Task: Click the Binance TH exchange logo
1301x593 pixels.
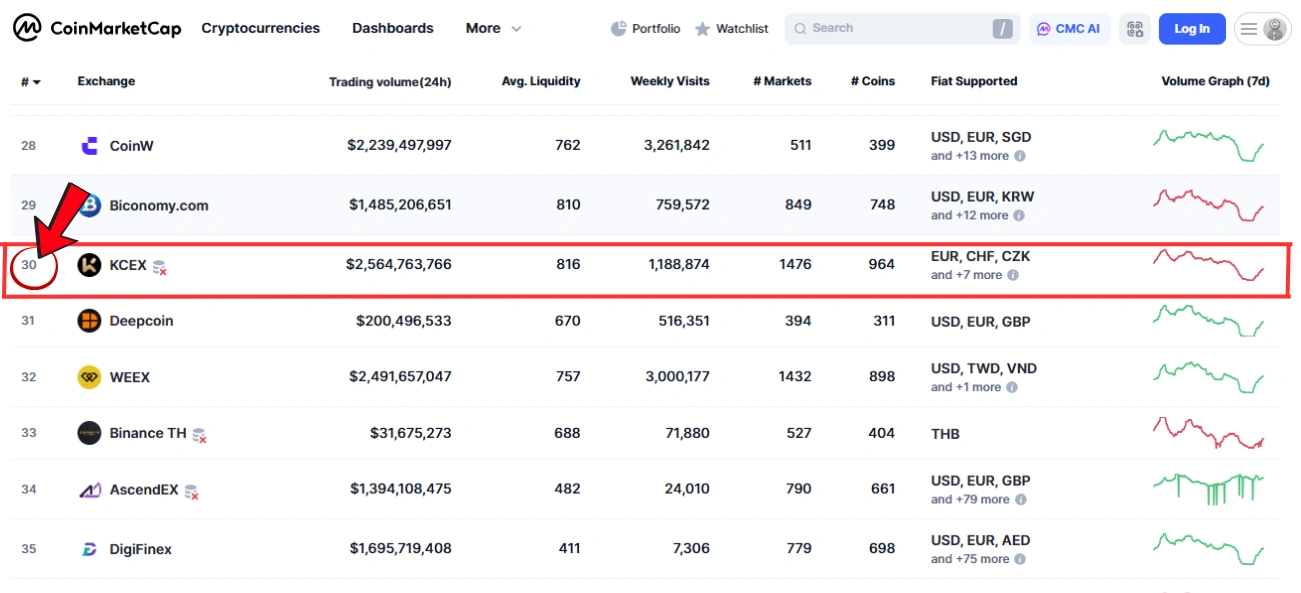Action: click(x=90, y=433)
